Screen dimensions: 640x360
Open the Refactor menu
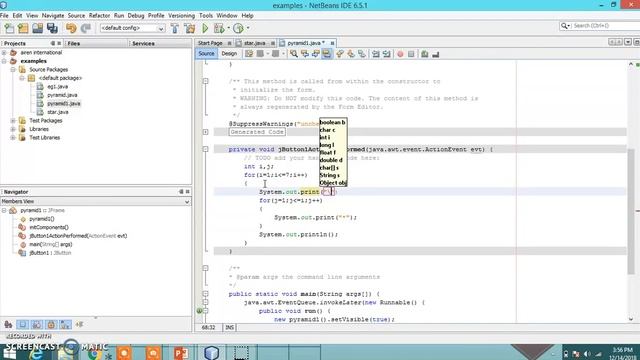tap(99, 16)
